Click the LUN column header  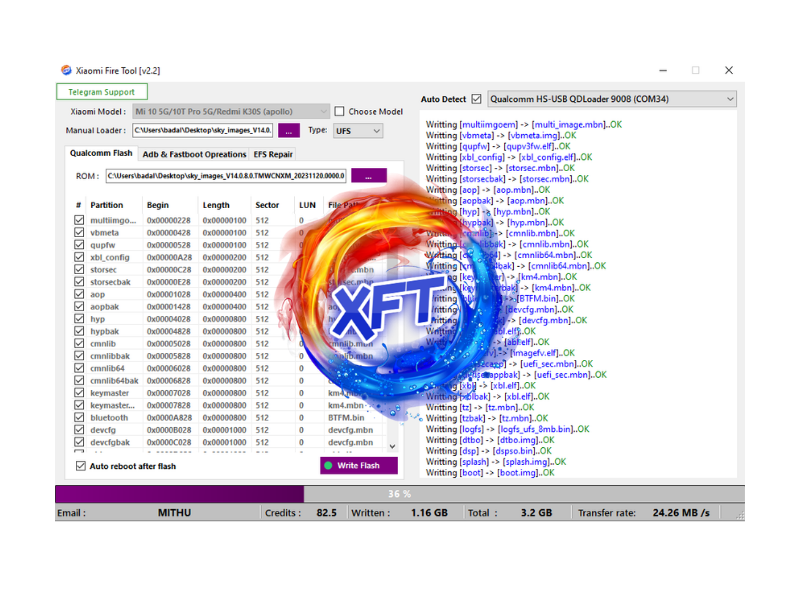(x=307, y=205)
